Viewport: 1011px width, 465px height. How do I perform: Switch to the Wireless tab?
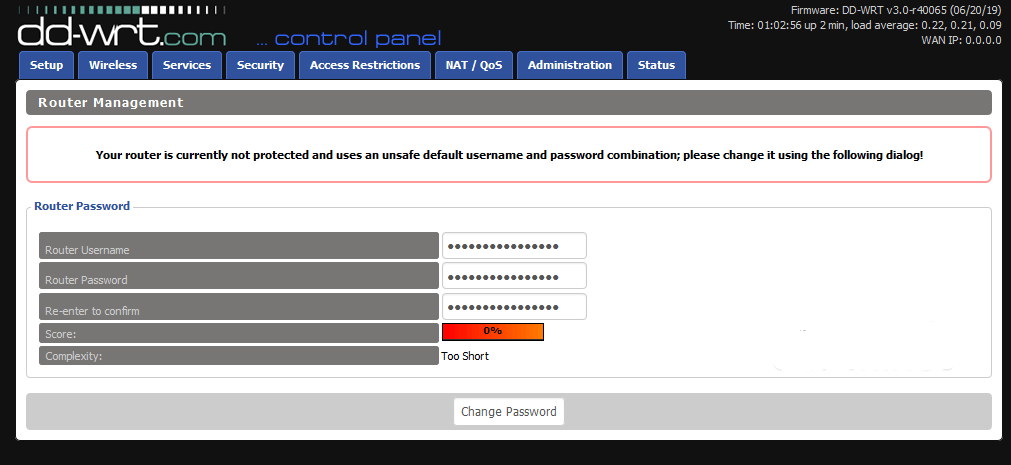coord(113,65)
